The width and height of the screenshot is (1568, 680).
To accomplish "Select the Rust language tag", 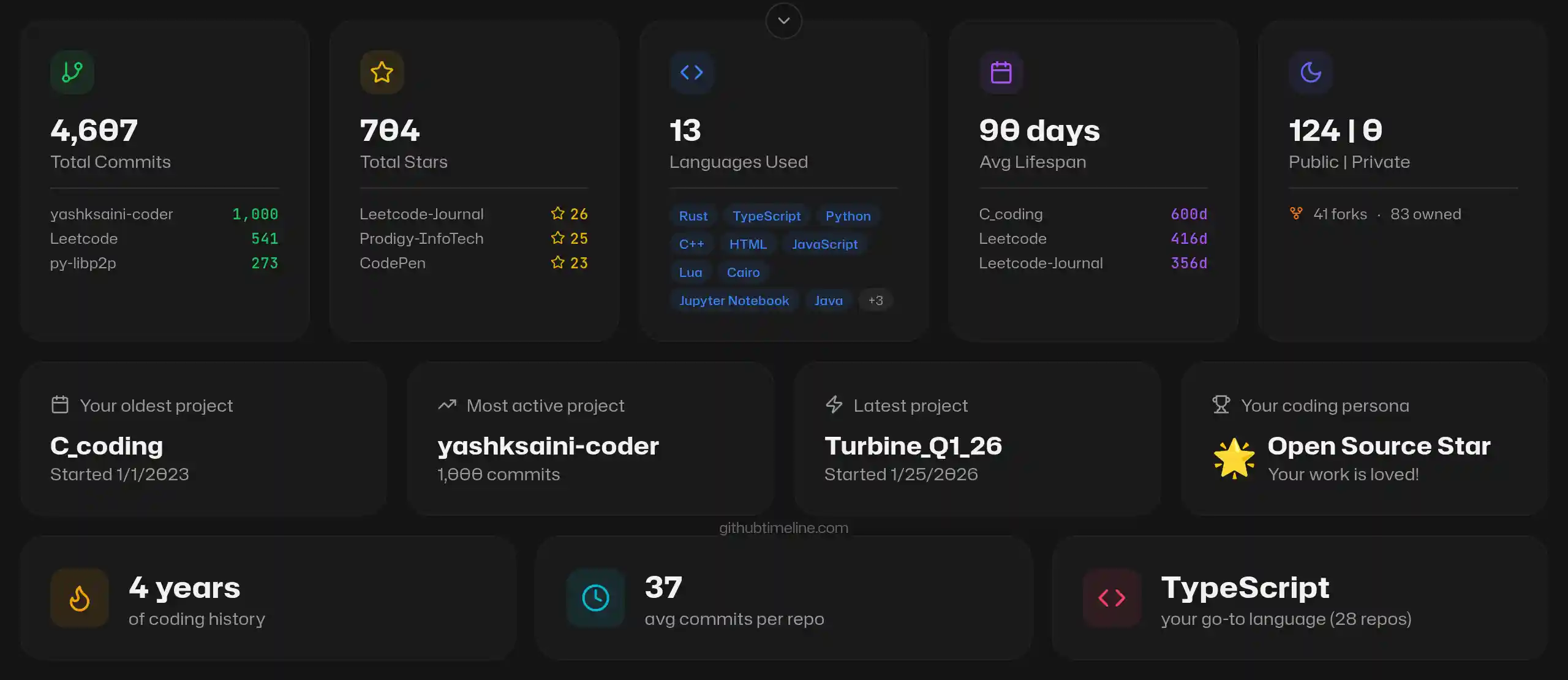I will tap(693, 216).
